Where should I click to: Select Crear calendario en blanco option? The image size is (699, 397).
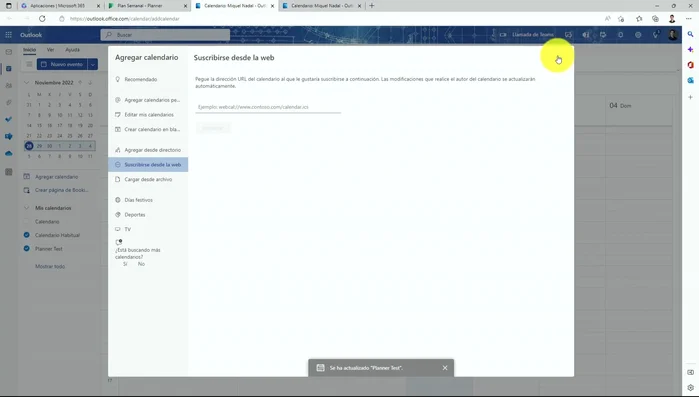pyautogui.click(x=148, y=129)
